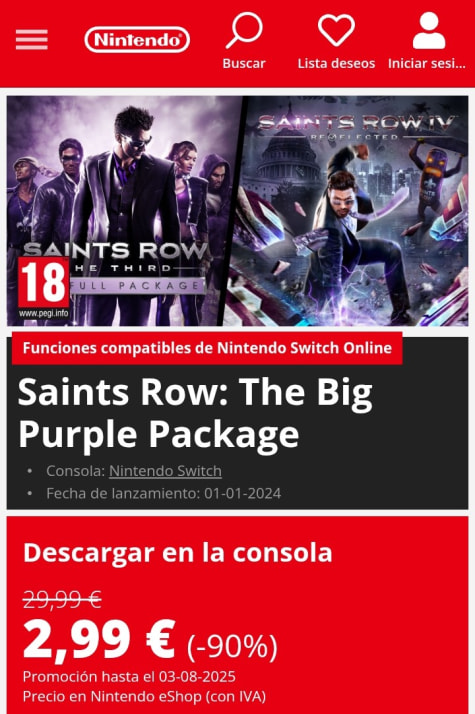Click the Promoción hasta el 03-08-2025 text
The image size is (475, 714).
(129, 677)
